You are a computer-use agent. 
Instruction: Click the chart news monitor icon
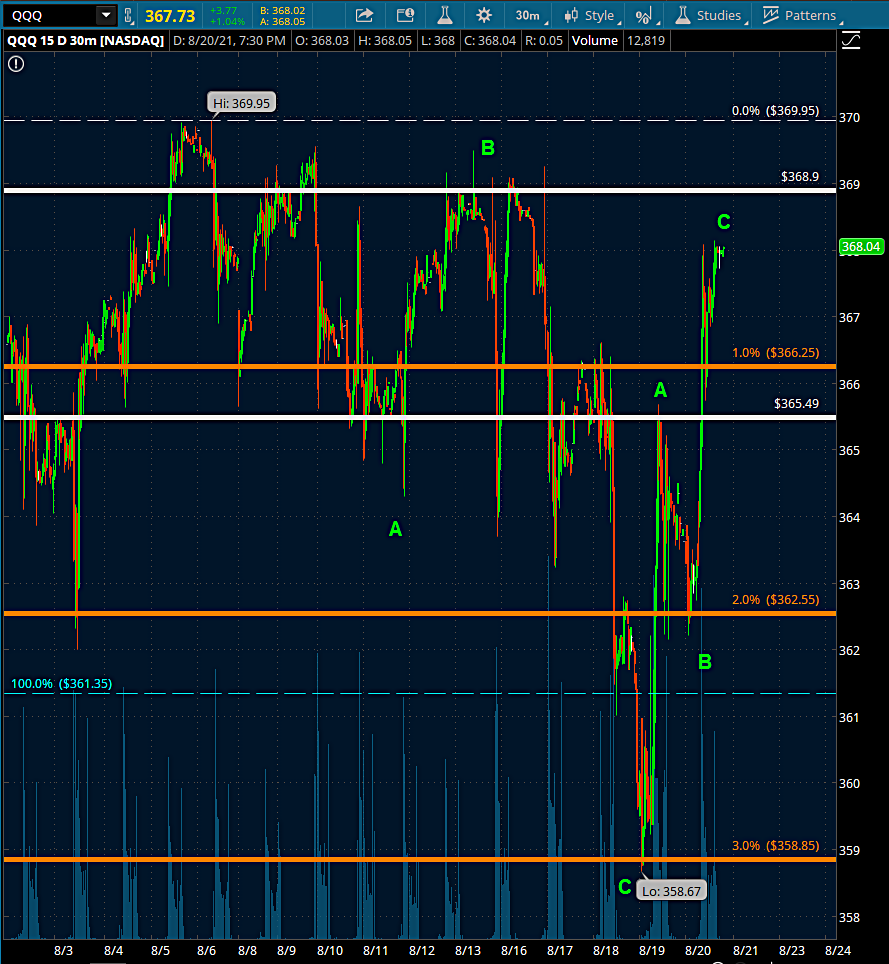404,15
